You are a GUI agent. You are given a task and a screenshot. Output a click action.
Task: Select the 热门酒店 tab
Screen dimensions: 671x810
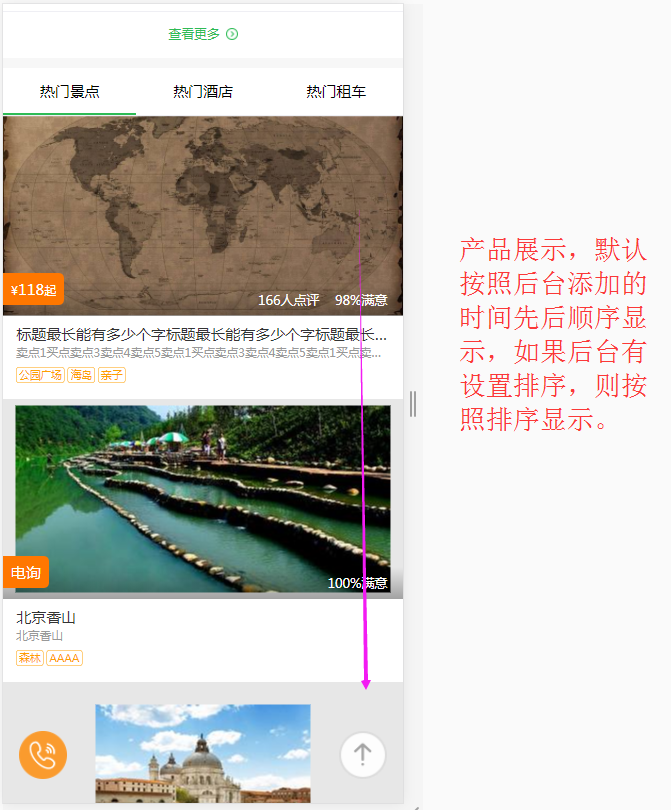click(x=203, y=92)
